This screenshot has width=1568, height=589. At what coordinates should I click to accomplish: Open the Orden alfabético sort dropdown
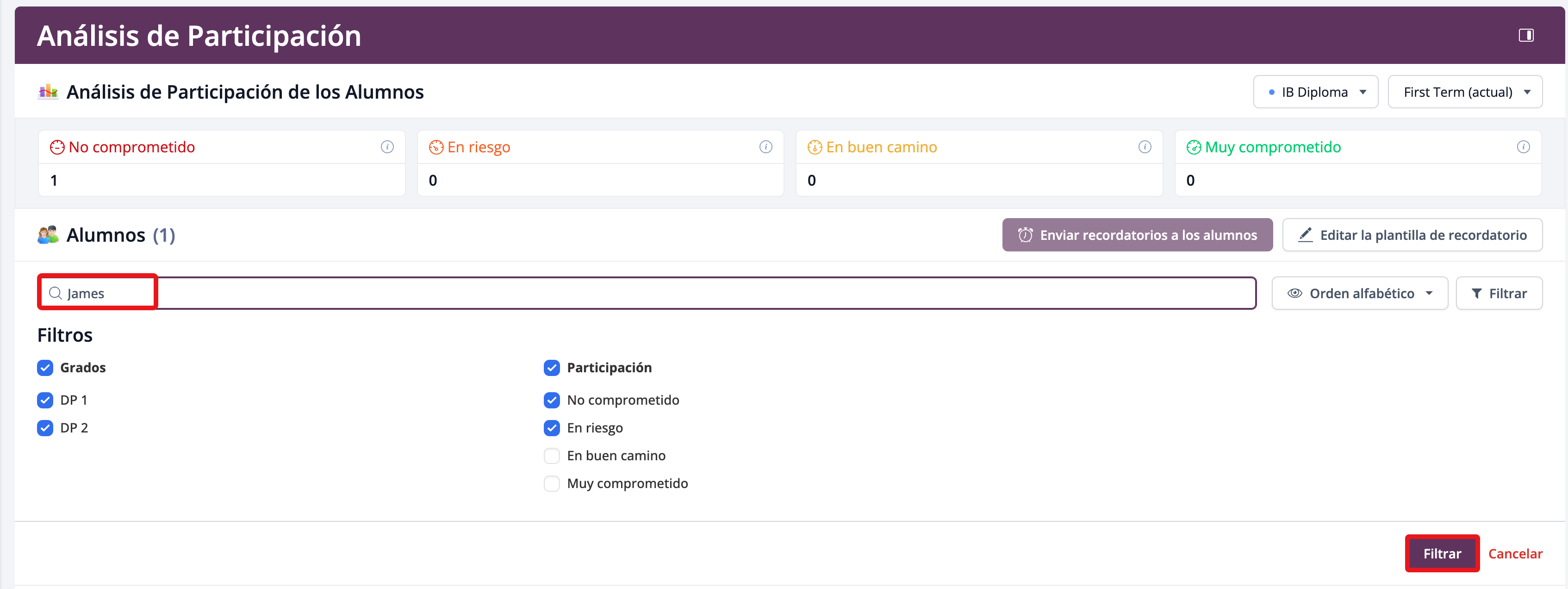click(x=1359, y=294)
